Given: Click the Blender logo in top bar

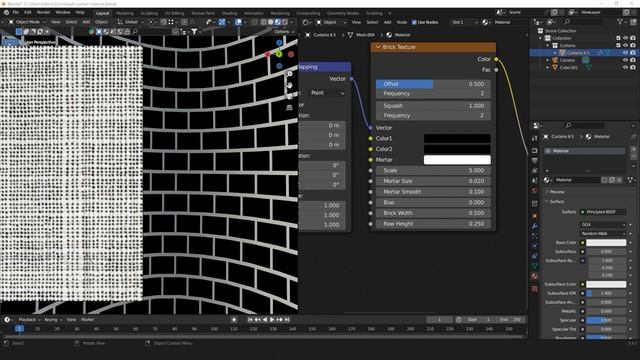Looking at the screenshot, I should pyautogui.click(x=6, y=13).
